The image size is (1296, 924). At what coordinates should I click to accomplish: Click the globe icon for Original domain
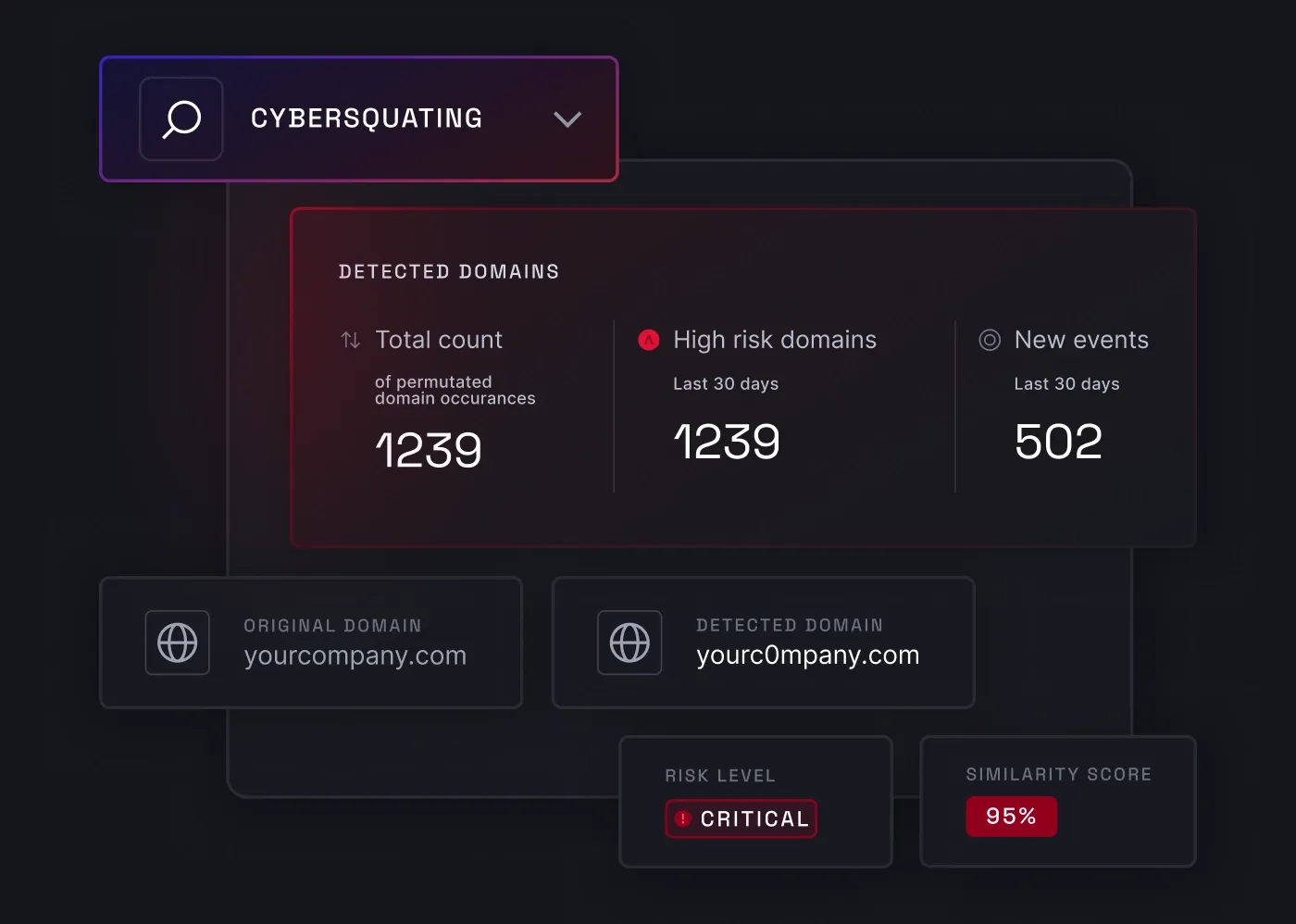click(177, 643)
